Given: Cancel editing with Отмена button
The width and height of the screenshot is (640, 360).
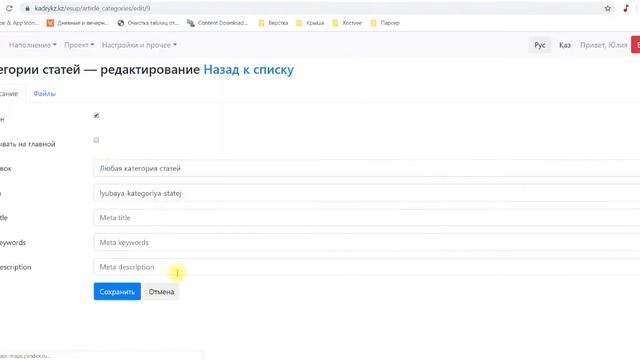Looking at the screenshot, I should [x=161, y=291].
